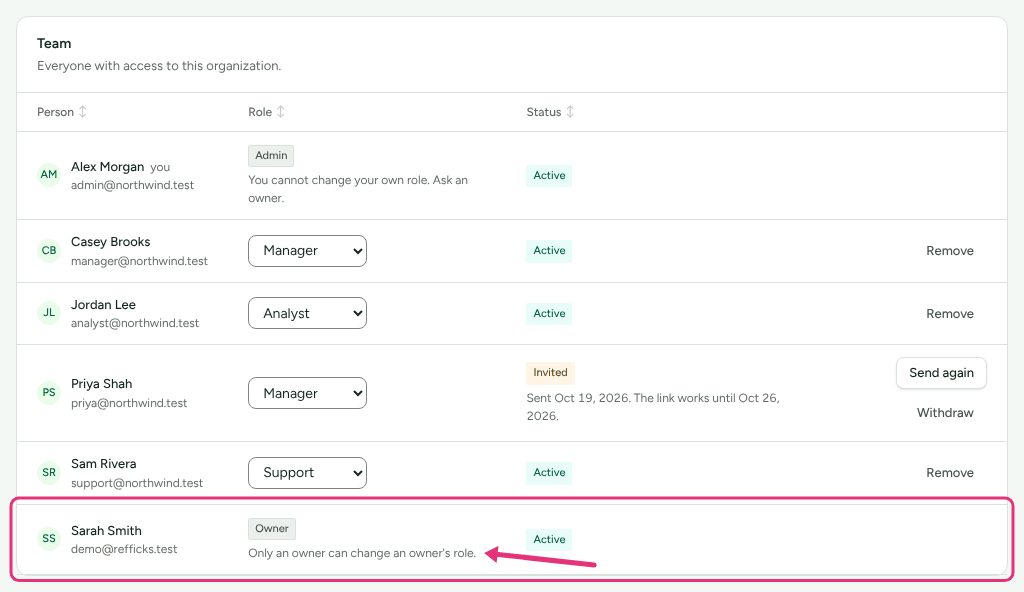
Task: Click the Team section heading
Action: point(54,44)
